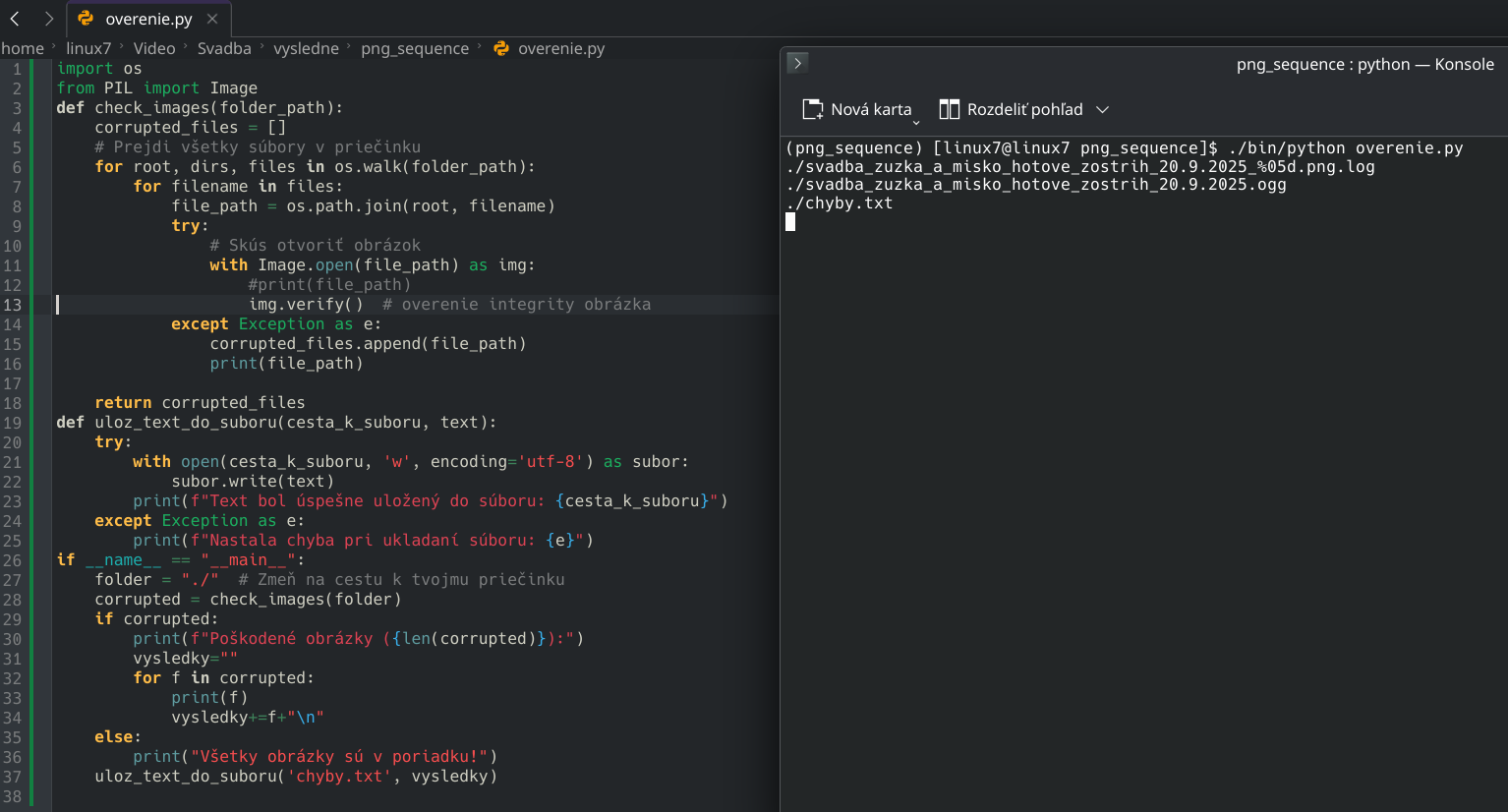Click on the 'return corrupted_files' code line

click(x=200, y=402)
